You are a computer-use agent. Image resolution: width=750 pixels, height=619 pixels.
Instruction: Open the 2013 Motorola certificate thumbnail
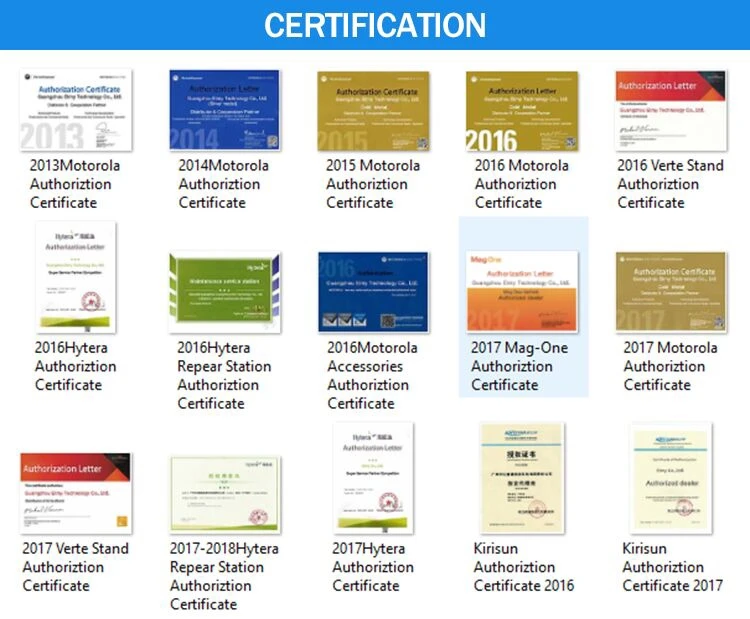(76, 110)
